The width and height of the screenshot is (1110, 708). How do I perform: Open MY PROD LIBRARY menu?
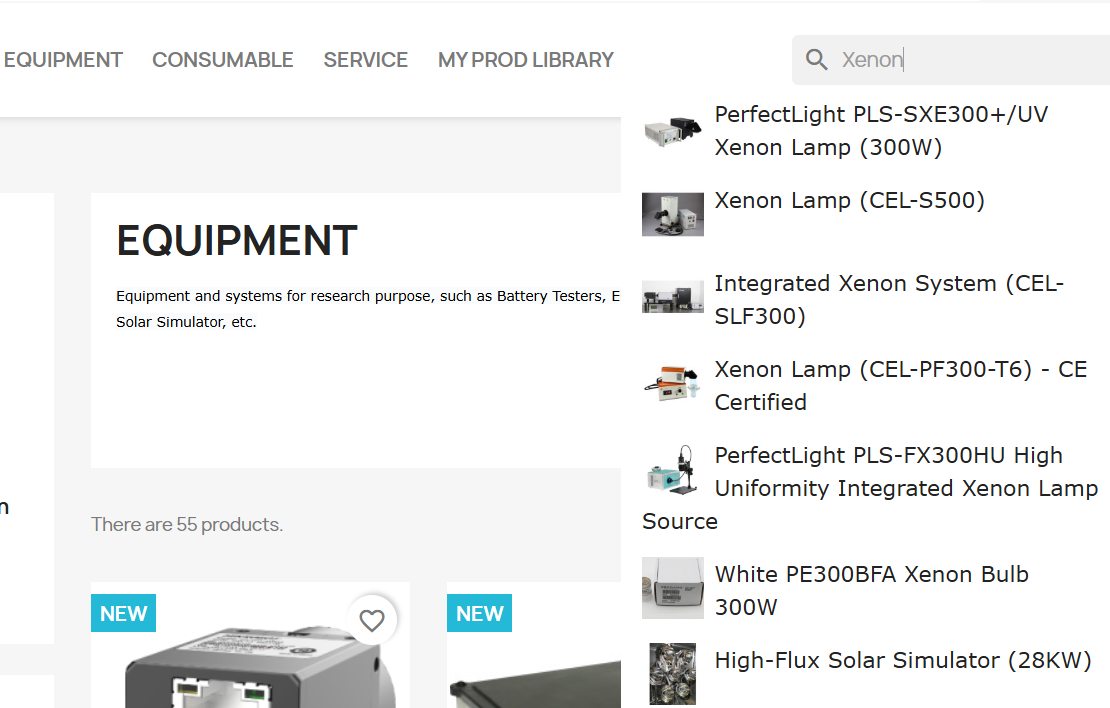(x=525, y=60)
